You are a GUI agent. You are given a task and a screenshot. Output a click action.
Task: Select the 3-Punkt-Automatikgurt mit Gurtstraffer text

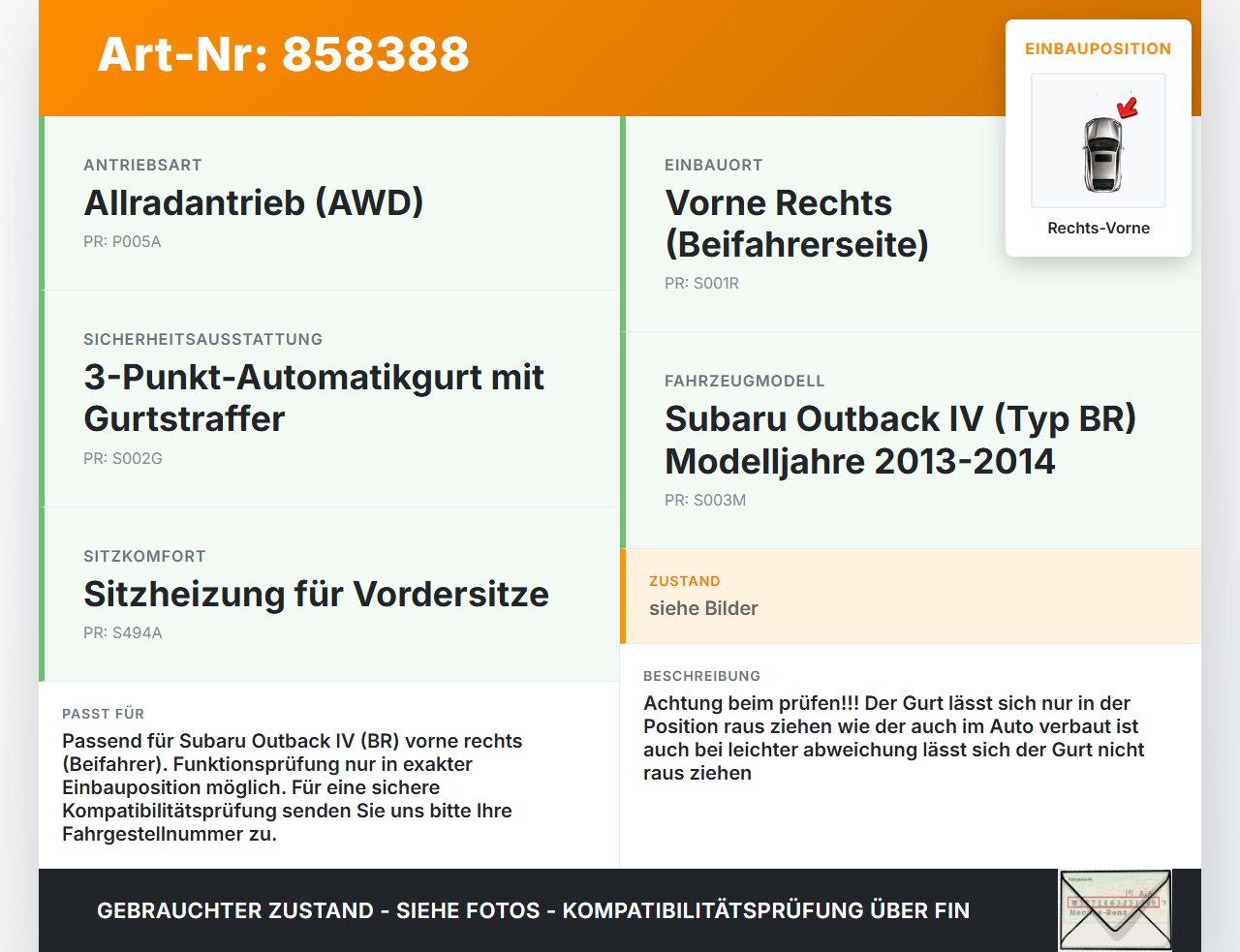314,398
